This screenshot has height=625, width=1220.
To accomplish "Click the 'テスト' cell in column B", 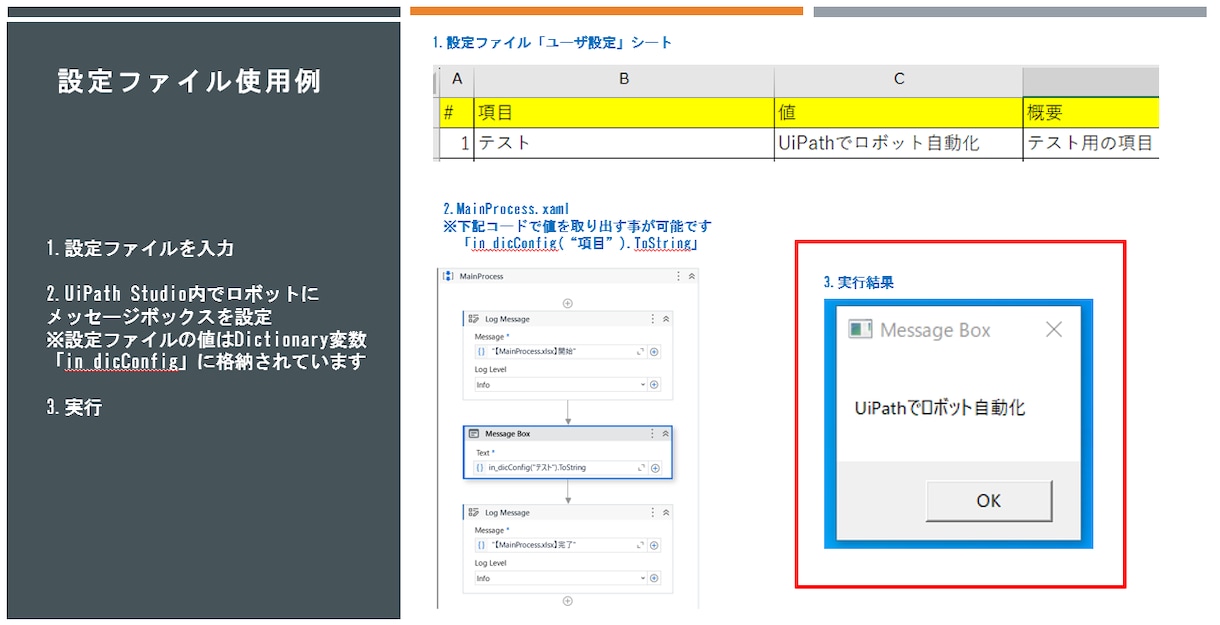I will tap(624, 143).
